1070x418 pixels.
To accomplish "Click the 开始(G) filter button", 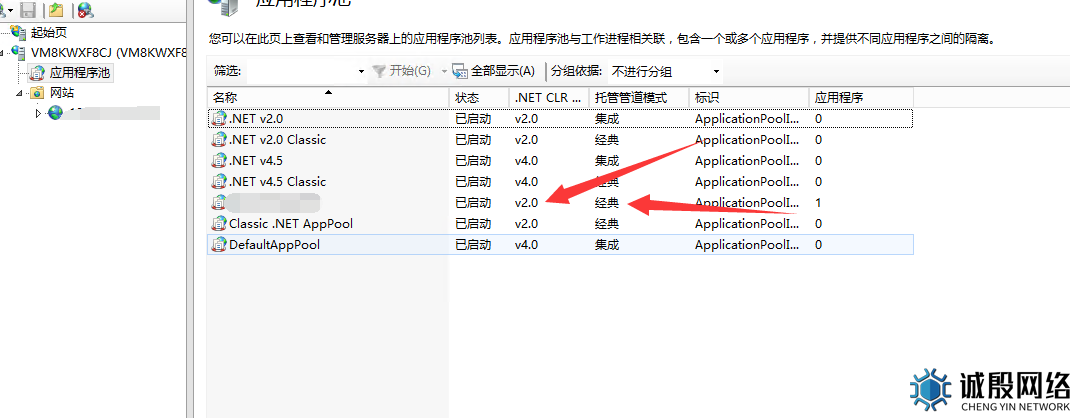I will (401, 71).
